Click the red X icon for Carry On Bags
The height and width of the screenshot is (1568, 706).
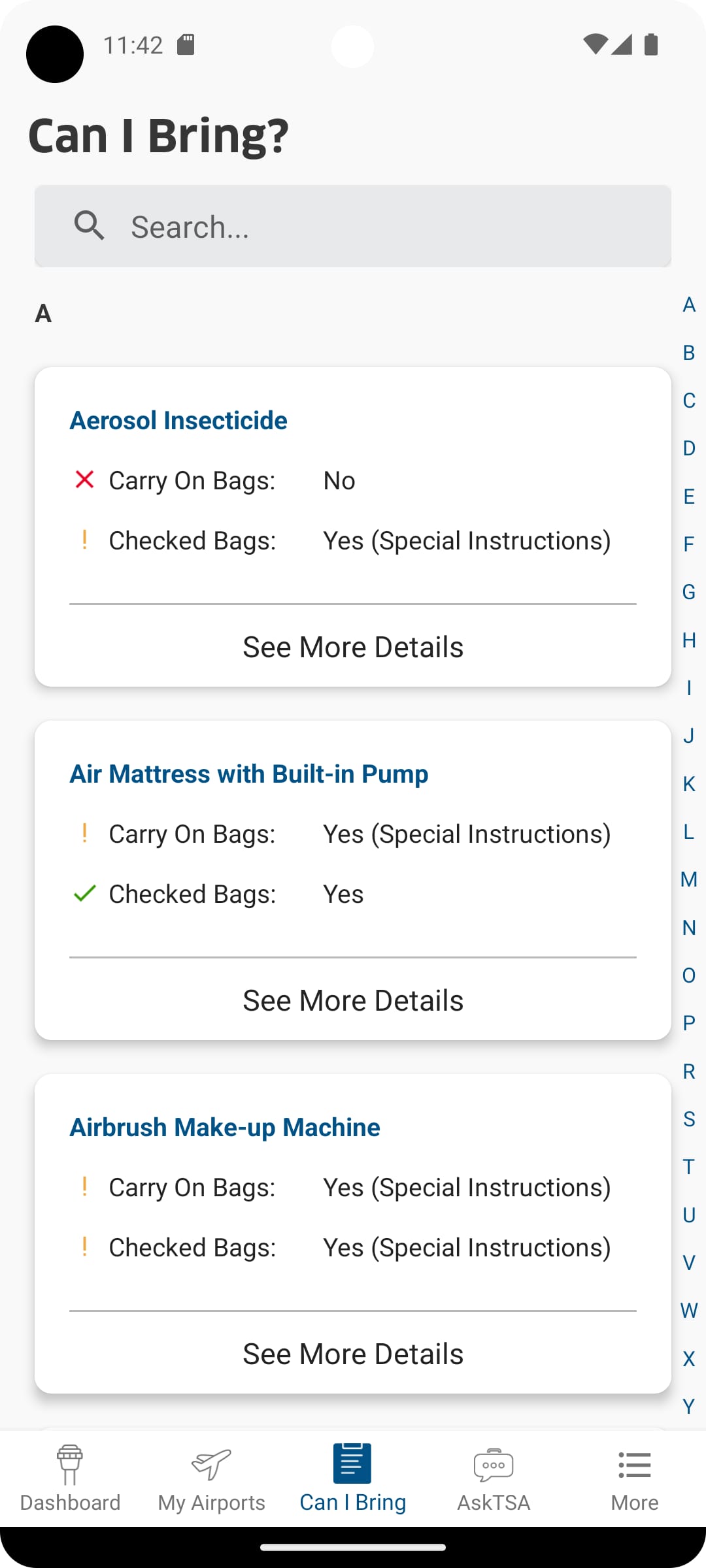pyautogui.click(x=84, y=480)
